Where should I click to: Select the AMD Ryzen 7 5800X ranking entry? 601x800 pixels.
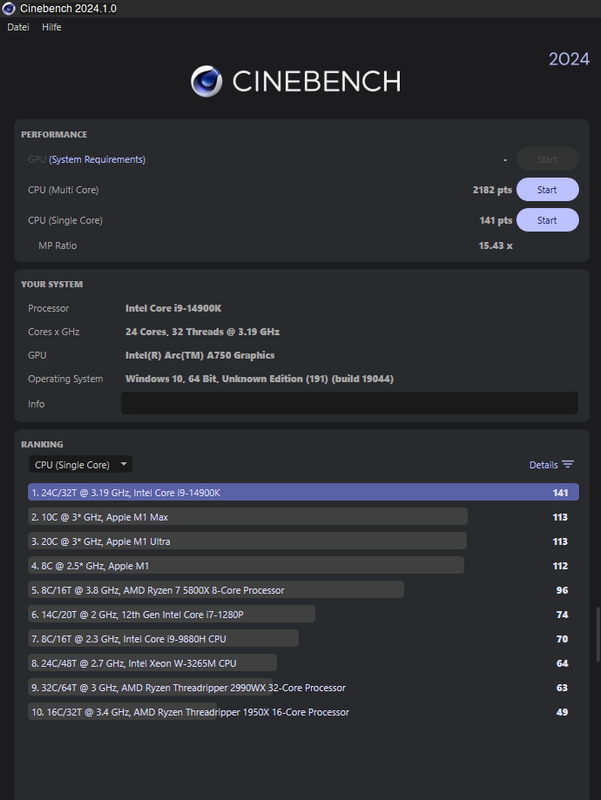304,590
